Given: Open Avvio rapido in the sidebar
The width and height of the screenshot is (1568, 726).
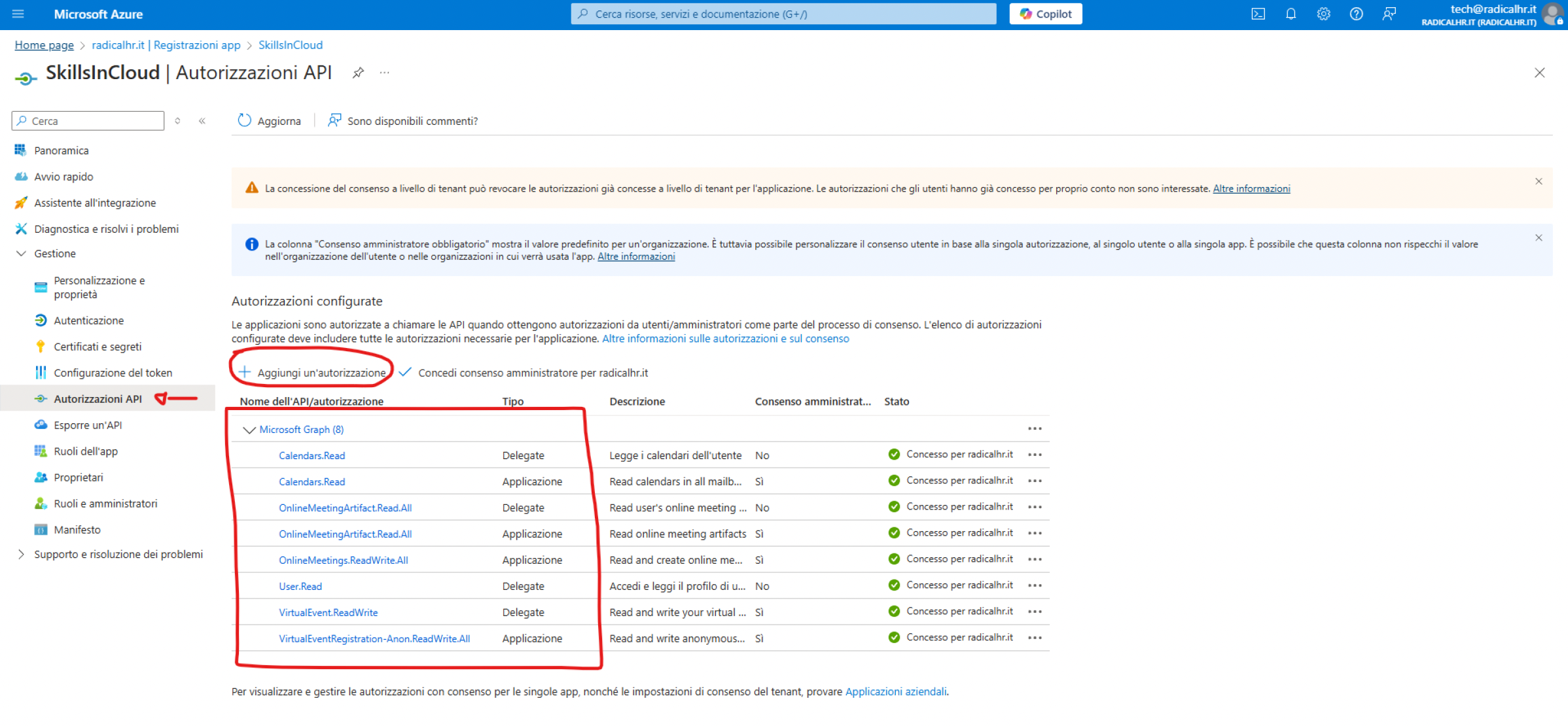Looking at the screenshot, I should coord(63,177).
